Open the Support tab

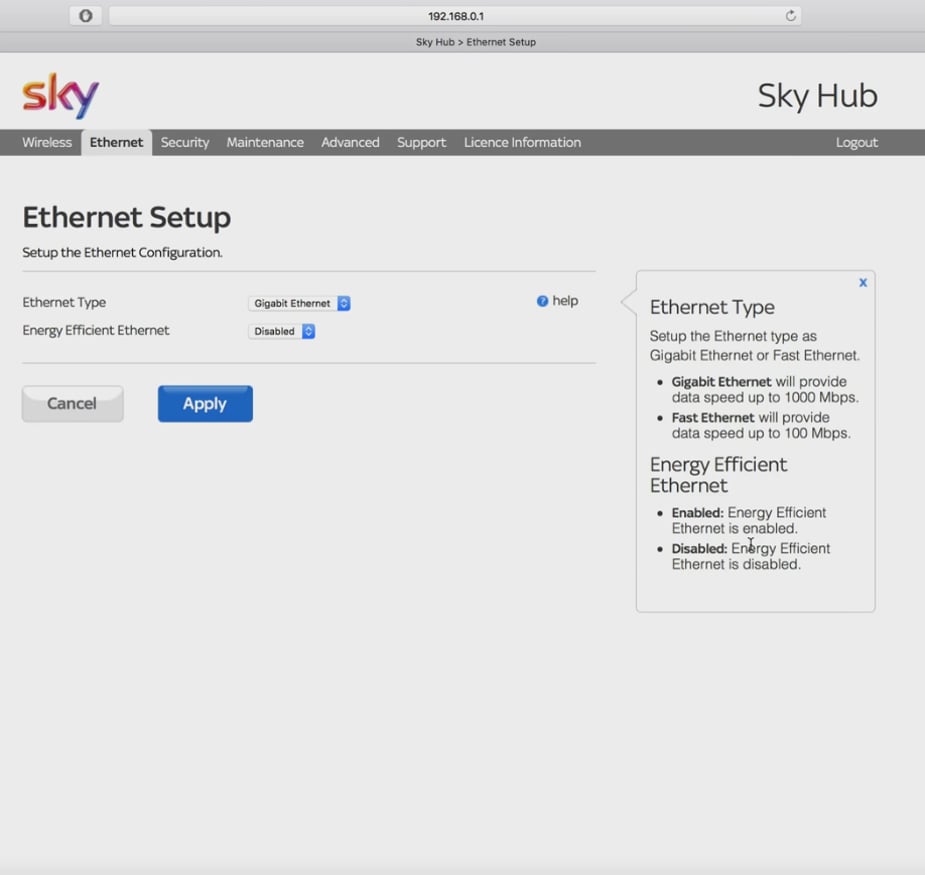[x=421, y=142]
